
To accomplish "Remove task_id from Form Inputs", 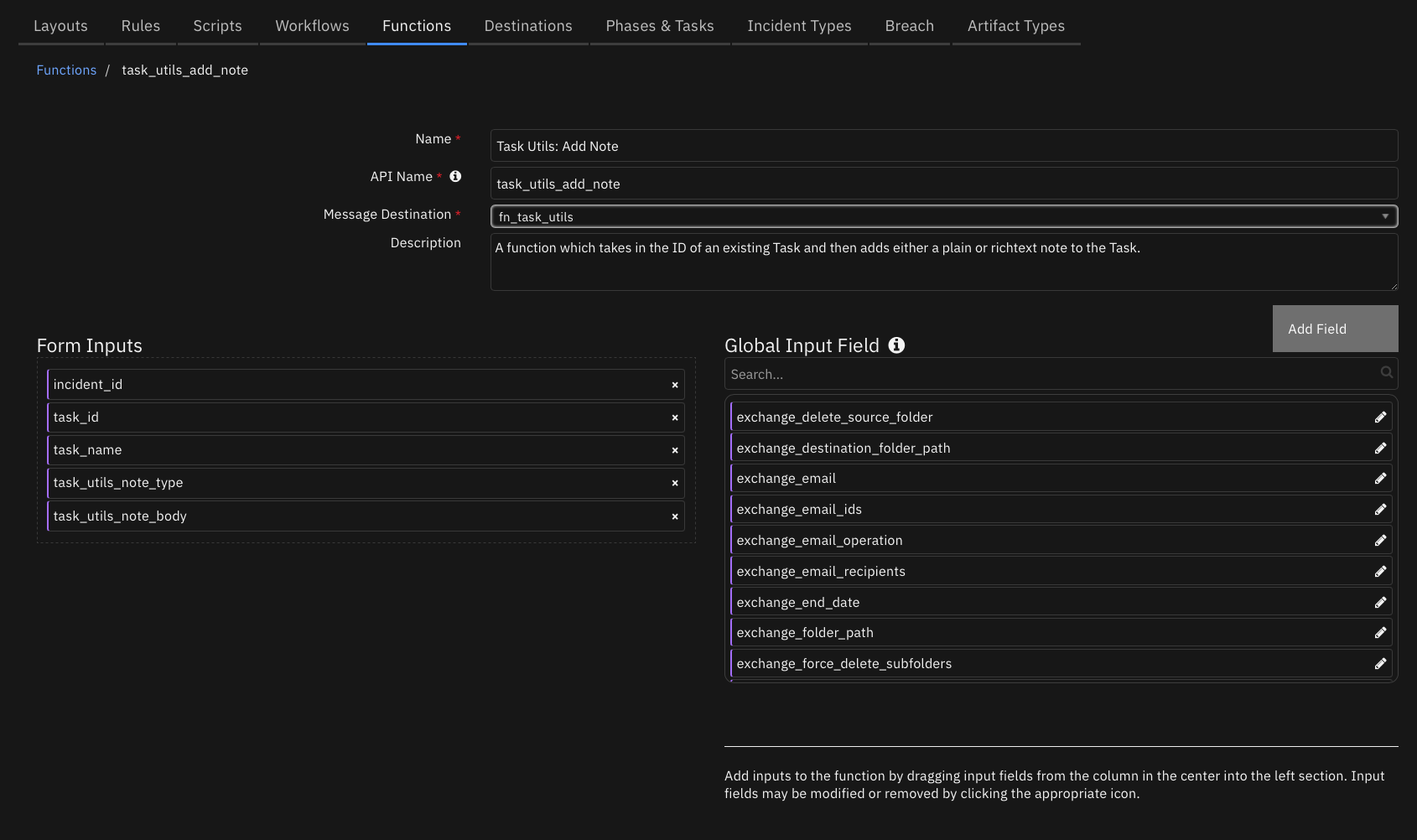I will (675, 417).
